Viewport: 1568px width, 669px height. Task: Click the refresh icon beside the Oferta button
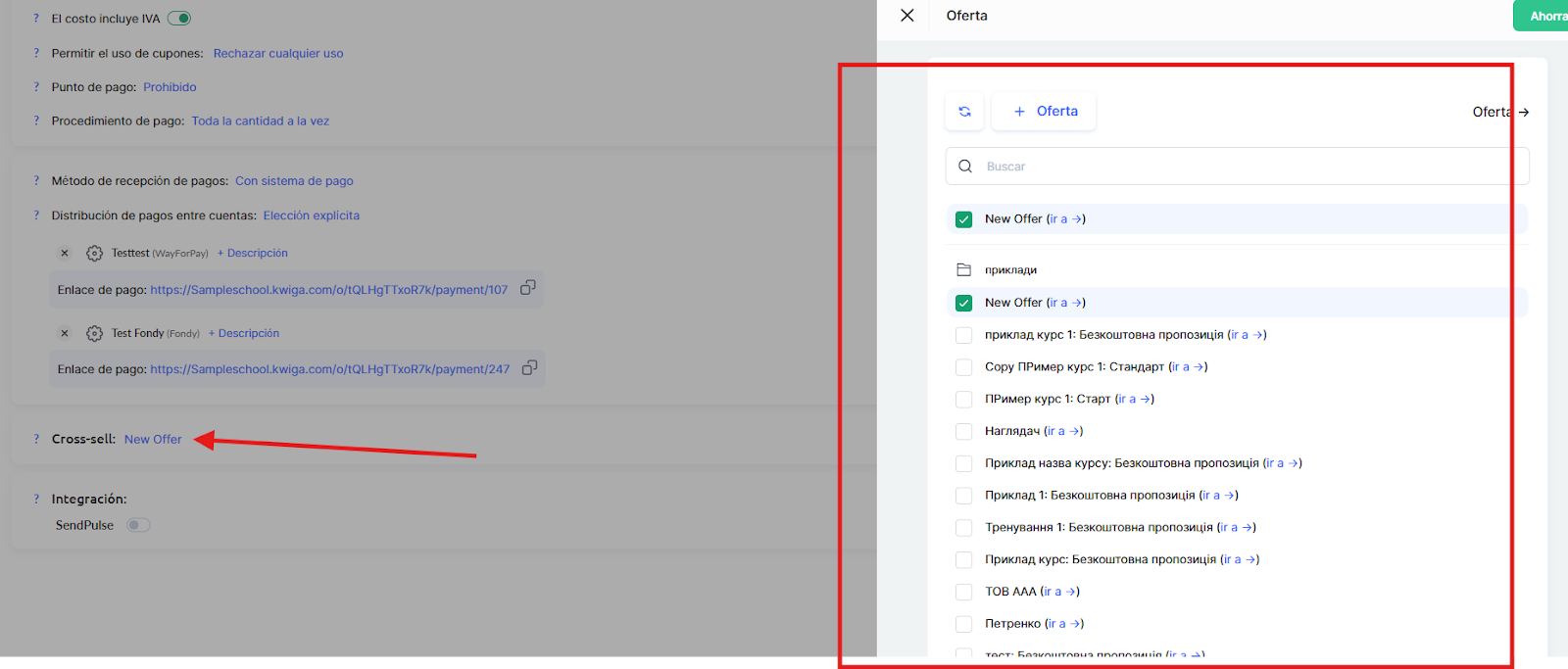964,112
